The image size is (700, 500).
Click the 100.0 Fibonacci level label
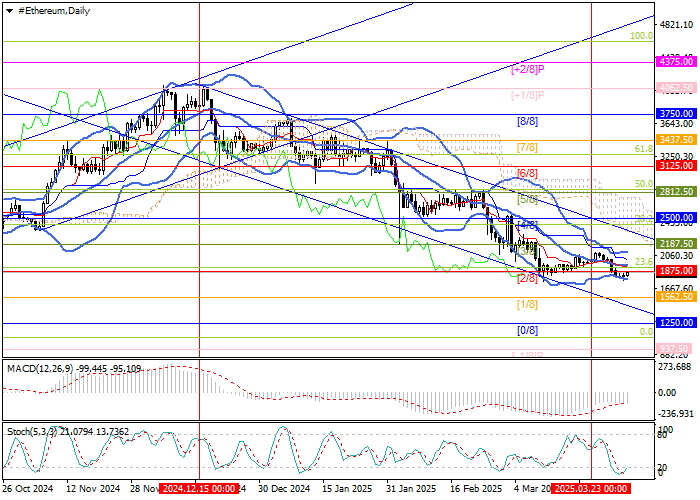tap(641, 35)
